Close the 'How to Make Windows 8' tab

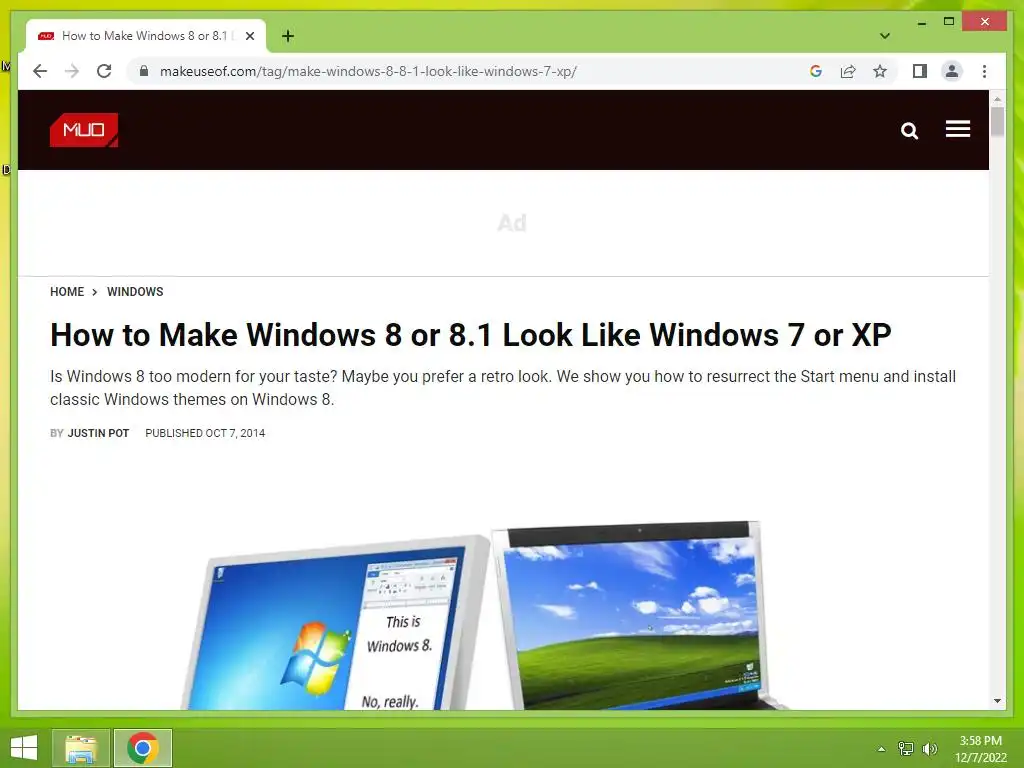pos(250,36)
